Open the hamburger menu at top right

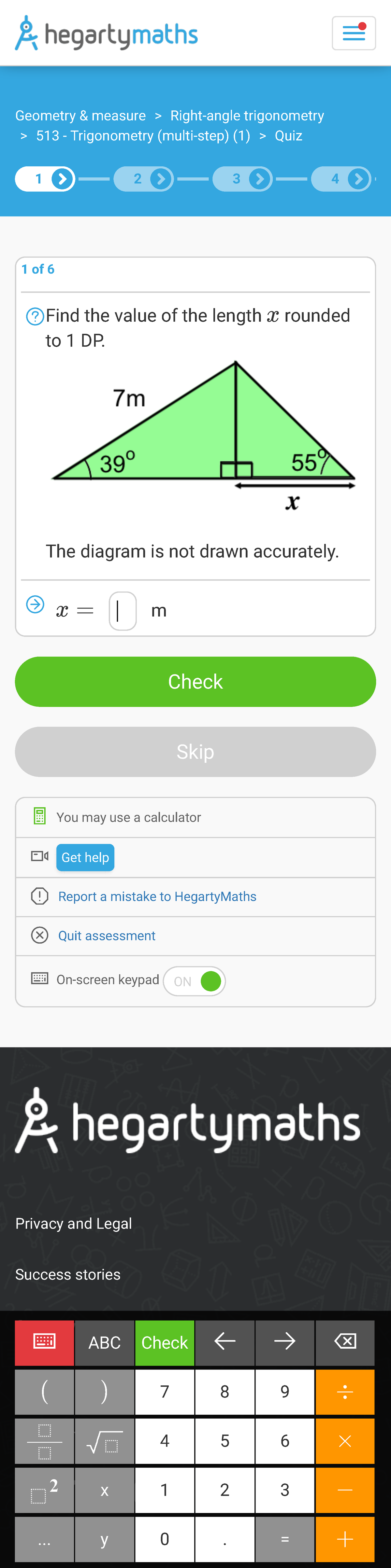point(354,33)
